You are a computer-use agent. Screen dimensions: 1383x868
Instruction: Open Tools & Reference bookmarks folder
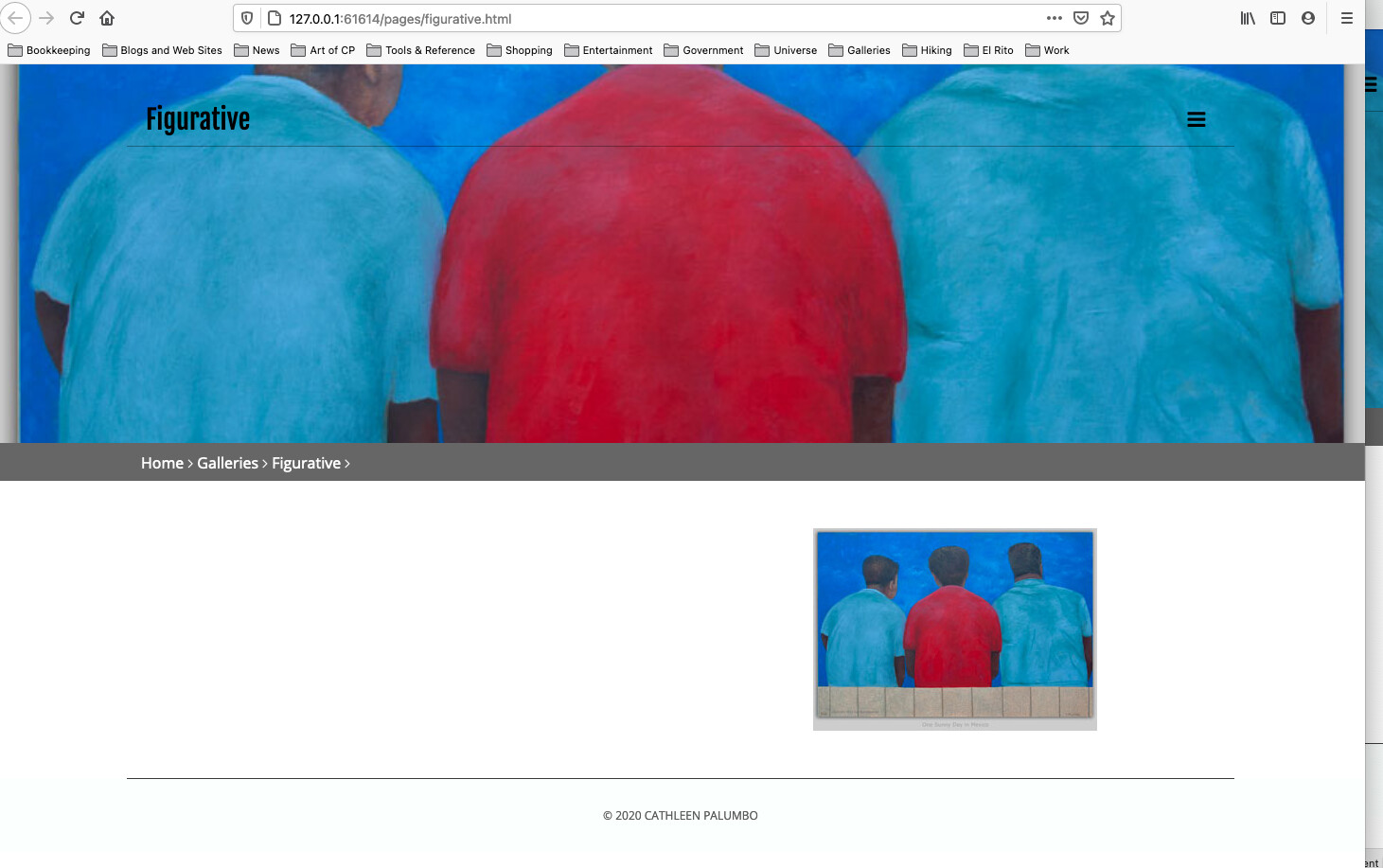(x=420, y=50)
